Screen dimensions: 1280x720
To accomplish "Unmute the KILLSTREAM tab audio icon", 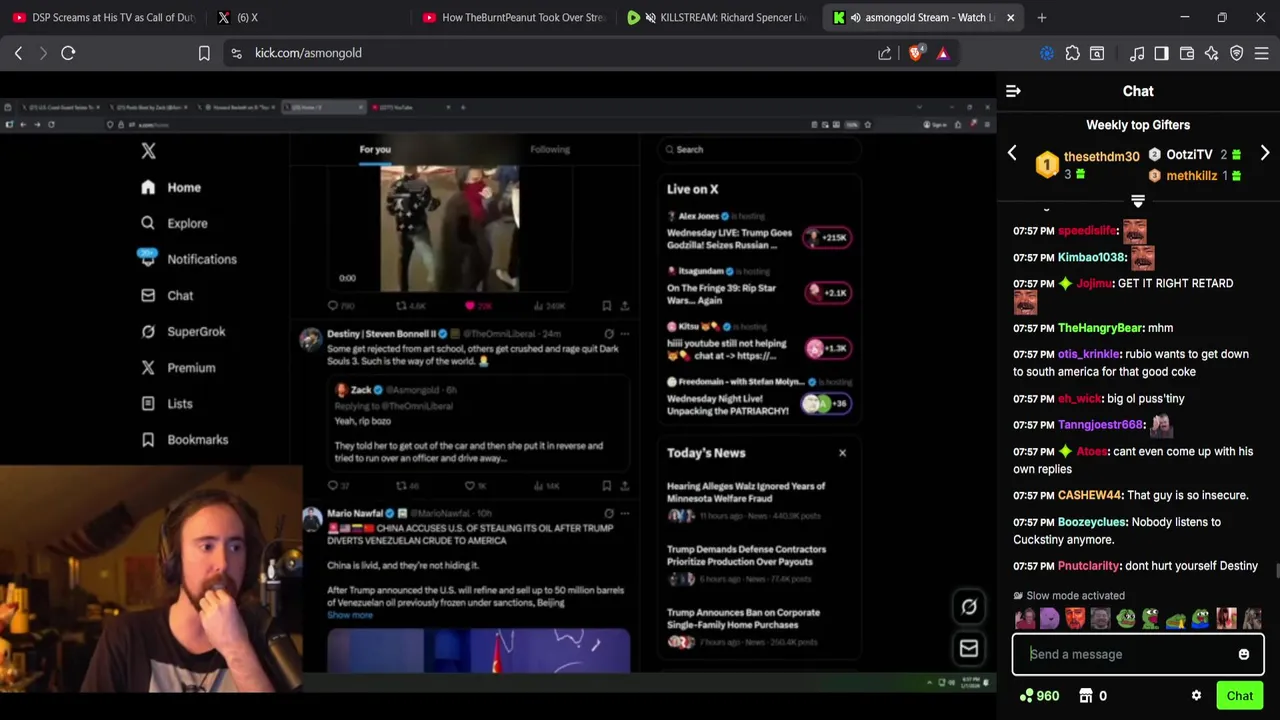I will click(650, 17).
